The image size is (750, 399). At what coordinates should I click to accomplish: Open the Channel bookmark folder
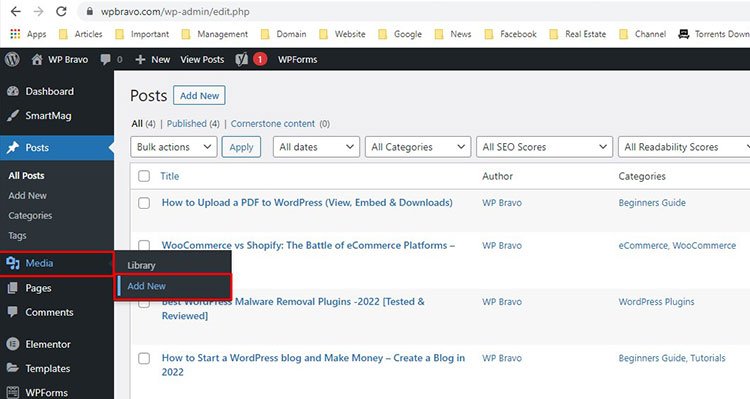(x=642, y=34)
